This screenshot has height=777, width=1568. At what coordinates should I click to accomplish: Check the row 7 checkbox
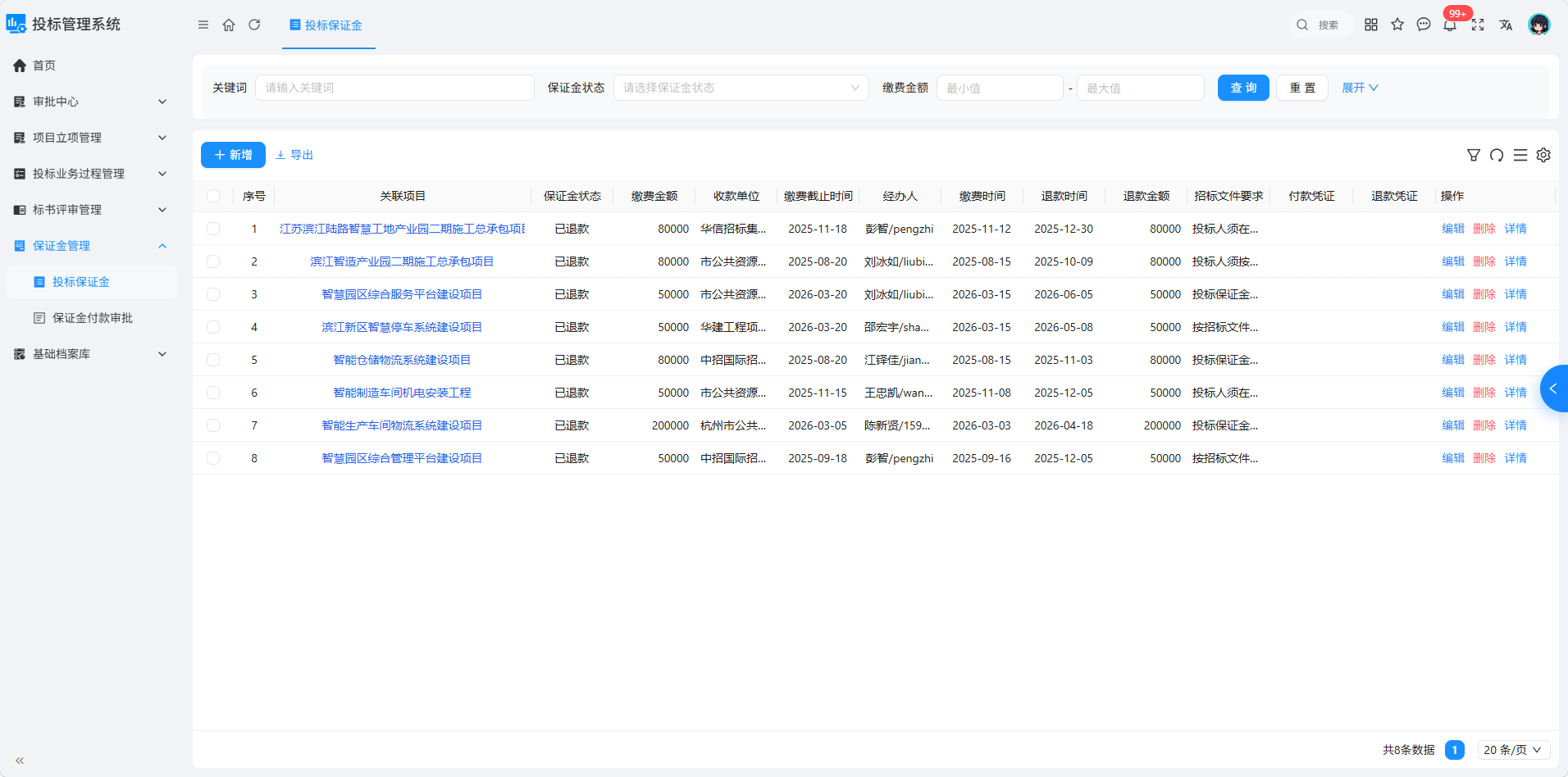(213, 425)
